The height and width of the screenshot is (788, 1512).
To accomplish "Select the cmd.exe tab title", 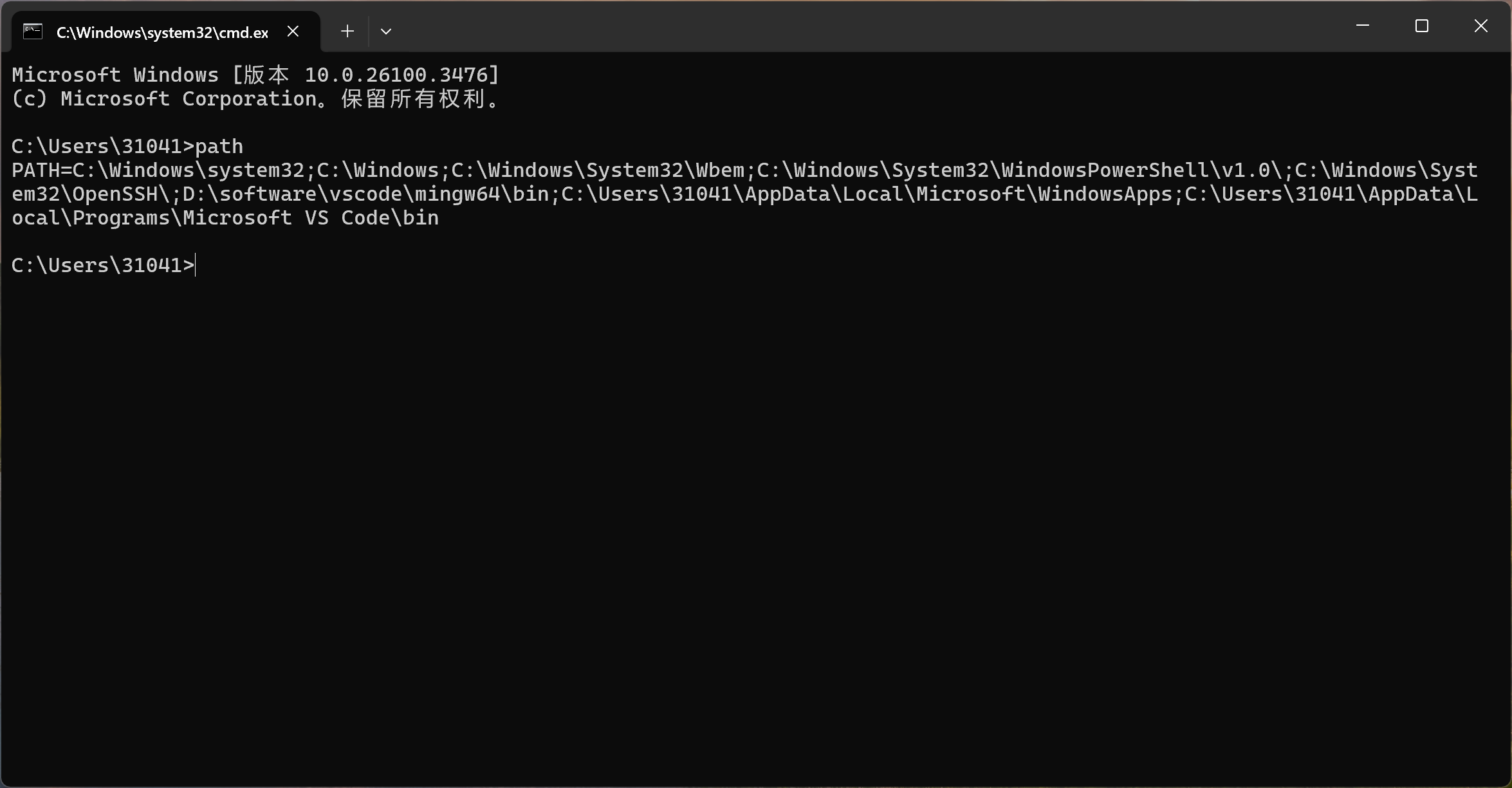I will pyautogui.click(x=162, y=33).
